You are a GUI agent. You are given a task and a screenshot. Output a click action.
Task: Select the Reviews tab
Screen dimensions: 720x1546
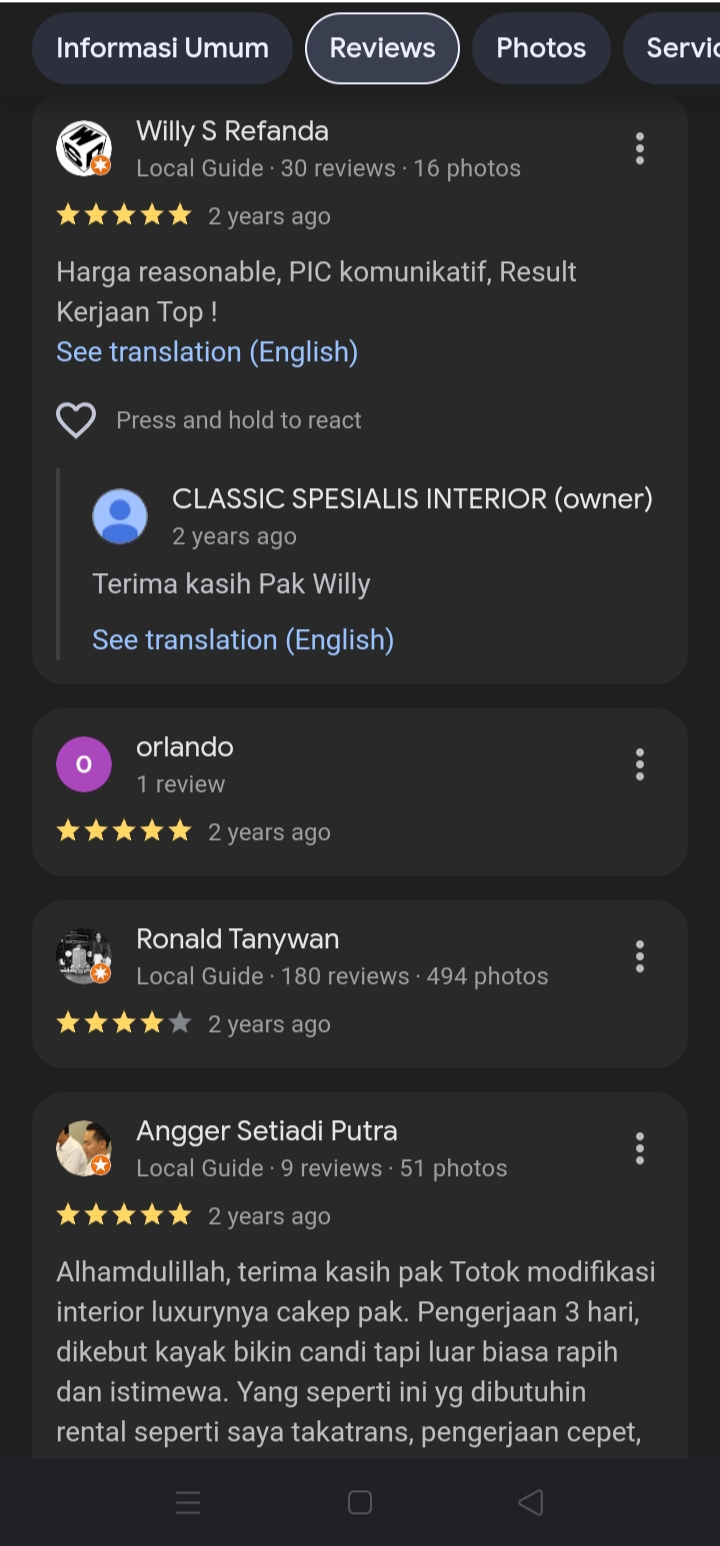click(x=382, y=48)
